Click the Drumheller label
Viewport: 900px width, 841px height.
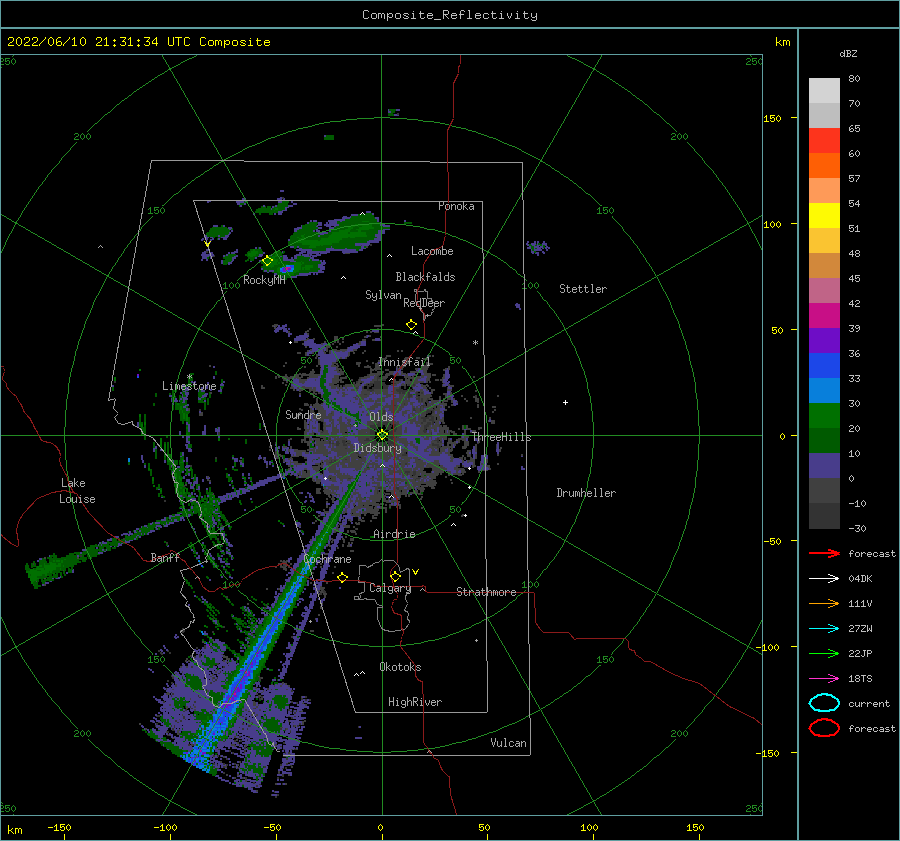pos(586,493)
